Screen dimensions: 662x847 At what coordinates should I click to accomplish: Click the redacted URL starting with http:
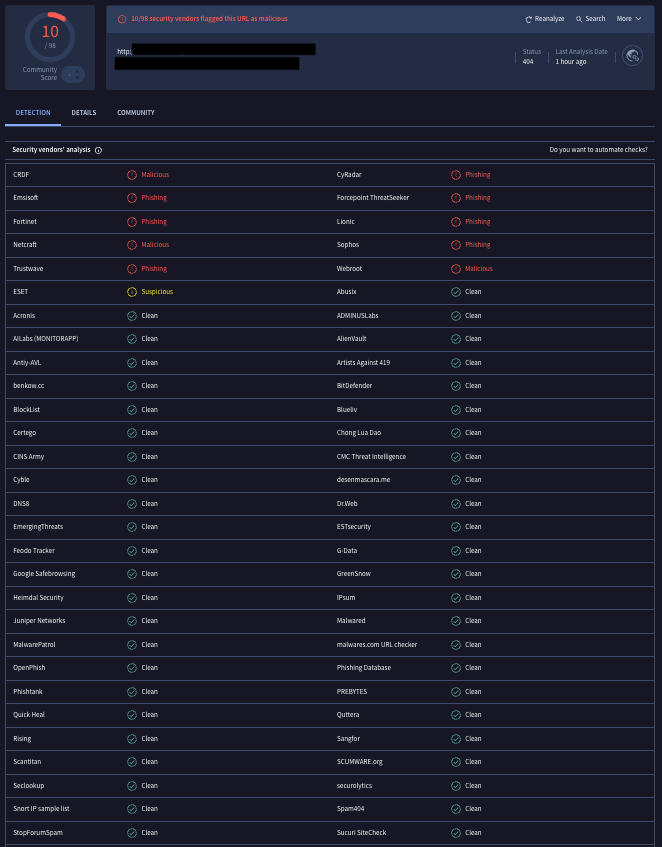click(215, 57)
